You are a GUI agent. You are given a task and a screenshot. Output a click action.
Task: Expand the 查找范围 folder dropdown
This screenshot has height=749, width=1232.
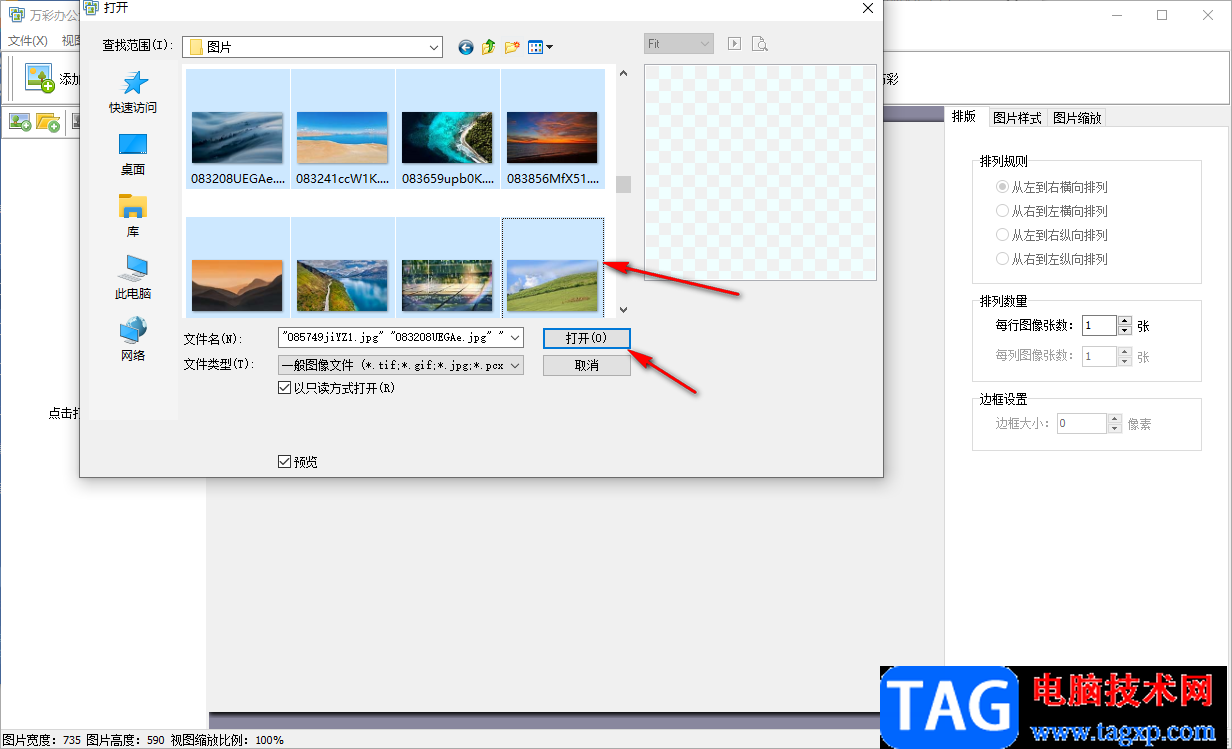tap(434, 47)
